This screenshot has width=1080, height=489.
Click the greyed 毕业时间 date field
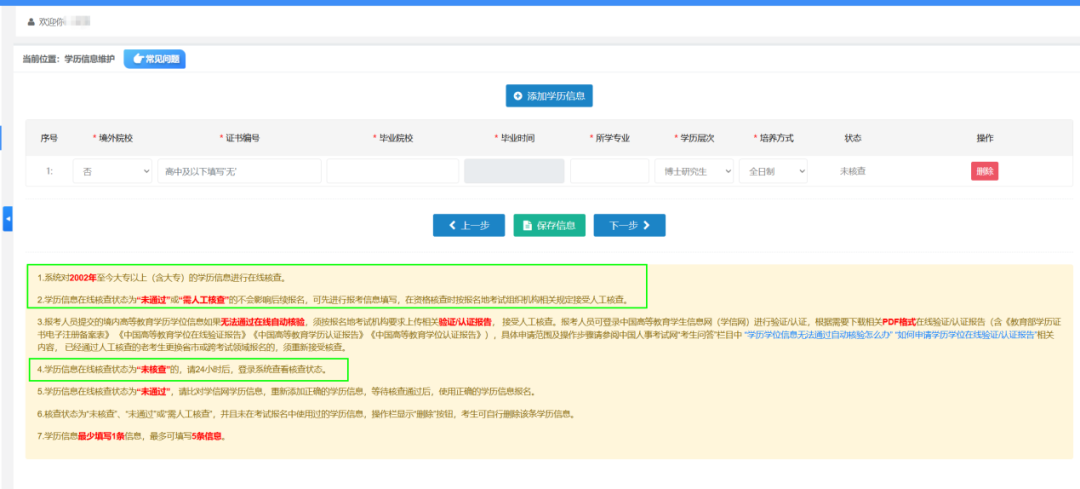(x=515, y=171)
